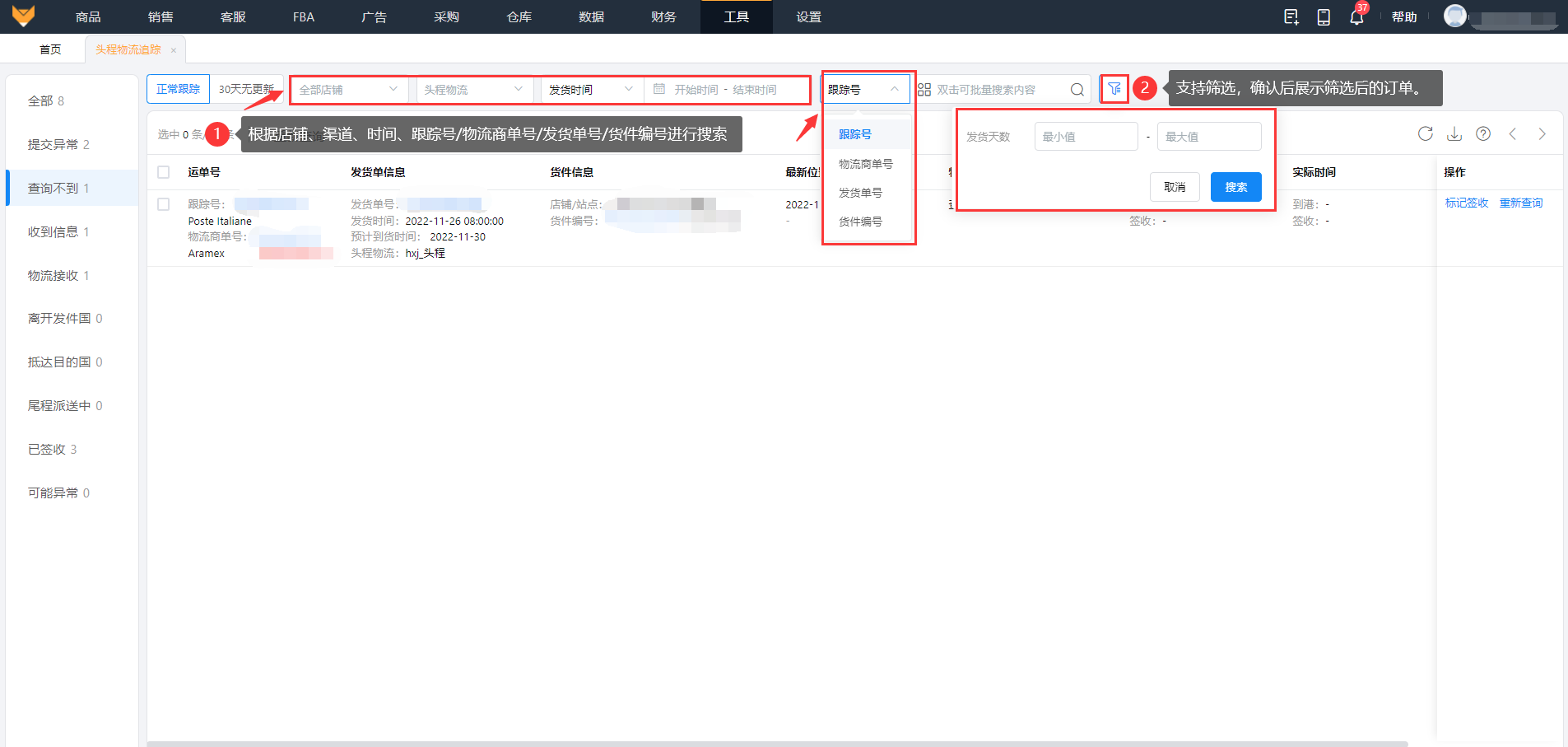Click 搜索 in filter popup
1568x747 pixels.
click(1235, 187)
